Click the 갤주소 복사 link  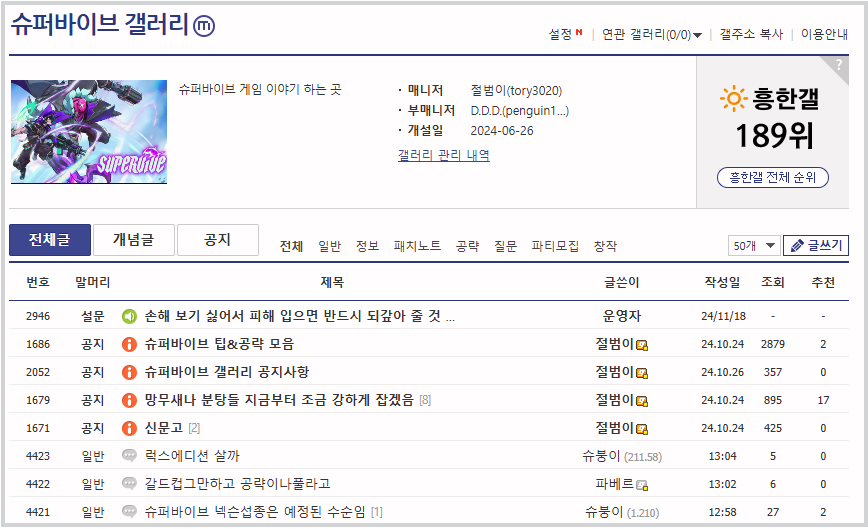point(751,35)
